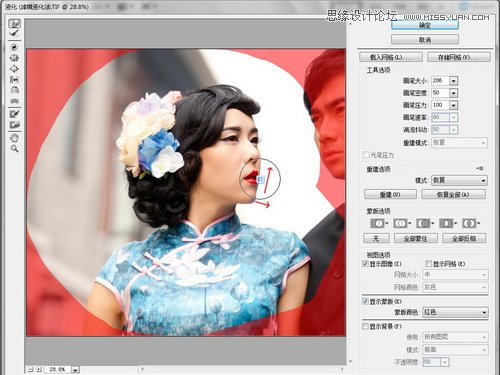Click the Replace Selection mask option icon
The height and width of the screenshot is (375, 500).
(x=379, y=223)
